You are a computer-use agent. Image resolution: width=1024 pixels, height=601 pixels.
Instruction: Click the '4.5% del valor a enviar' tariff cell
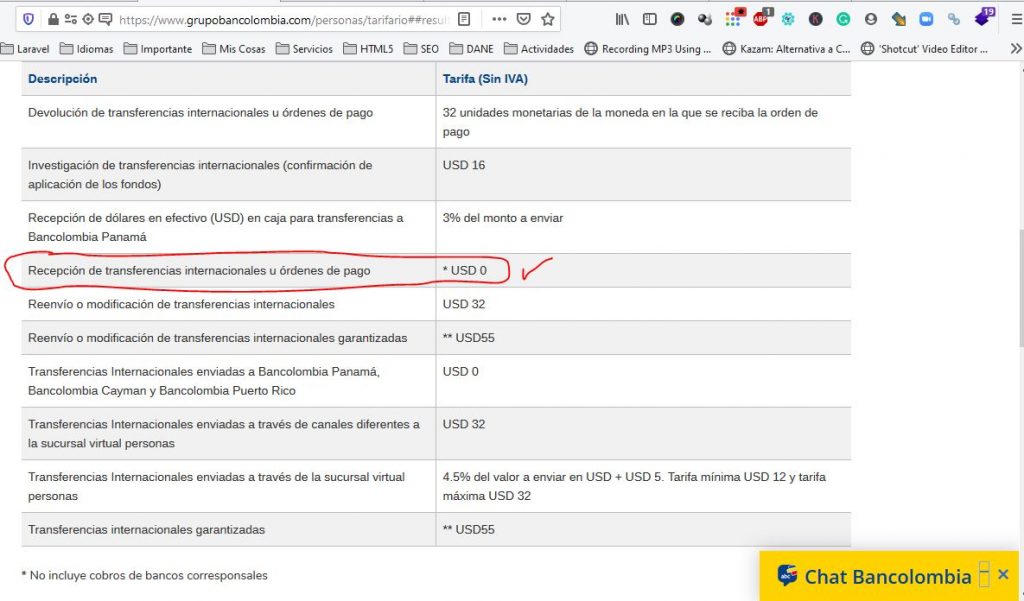(634, 486)
